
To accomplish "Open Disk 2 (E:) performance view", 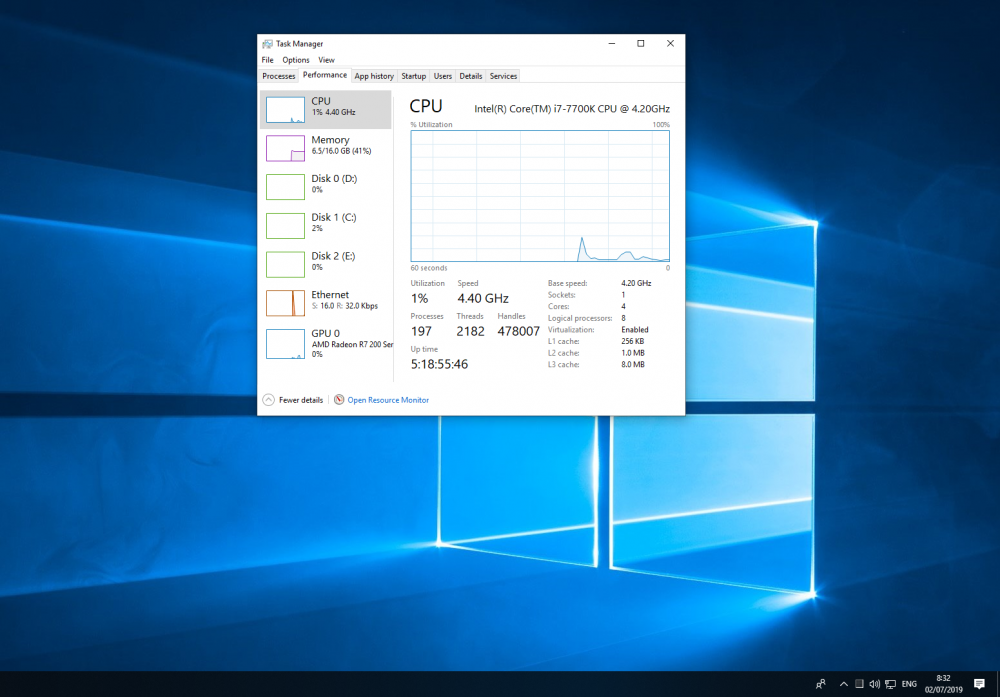I will coord(325,264).
